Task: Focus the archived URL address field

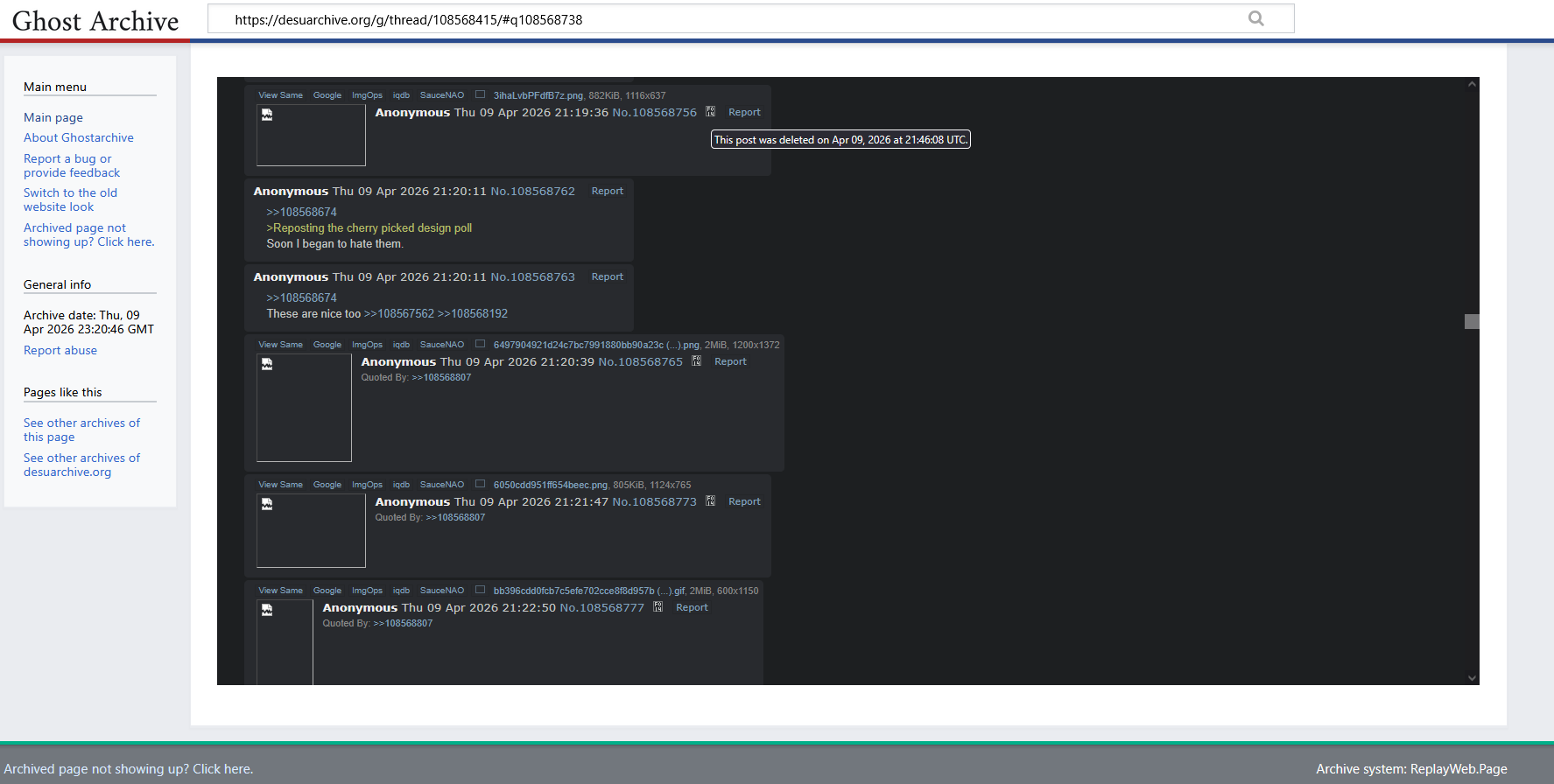Action: [x=750, y=19]
